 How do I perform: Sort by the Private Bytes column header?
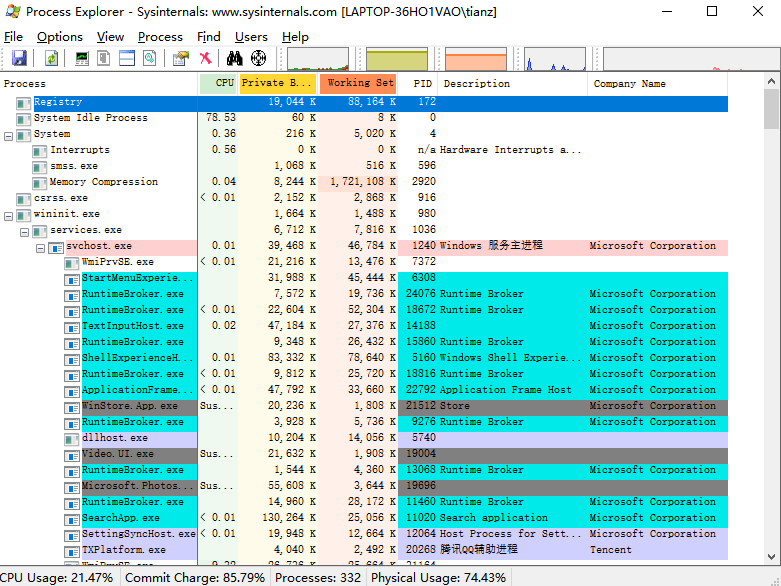click(278, 83)
